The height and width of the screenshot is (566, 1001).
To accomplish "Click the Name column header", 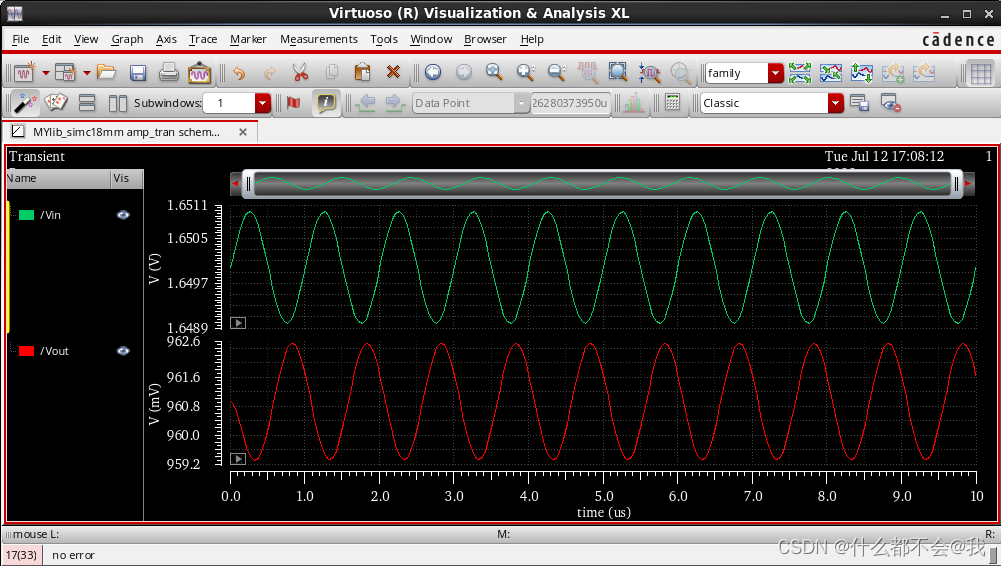I will coord(58,178).
